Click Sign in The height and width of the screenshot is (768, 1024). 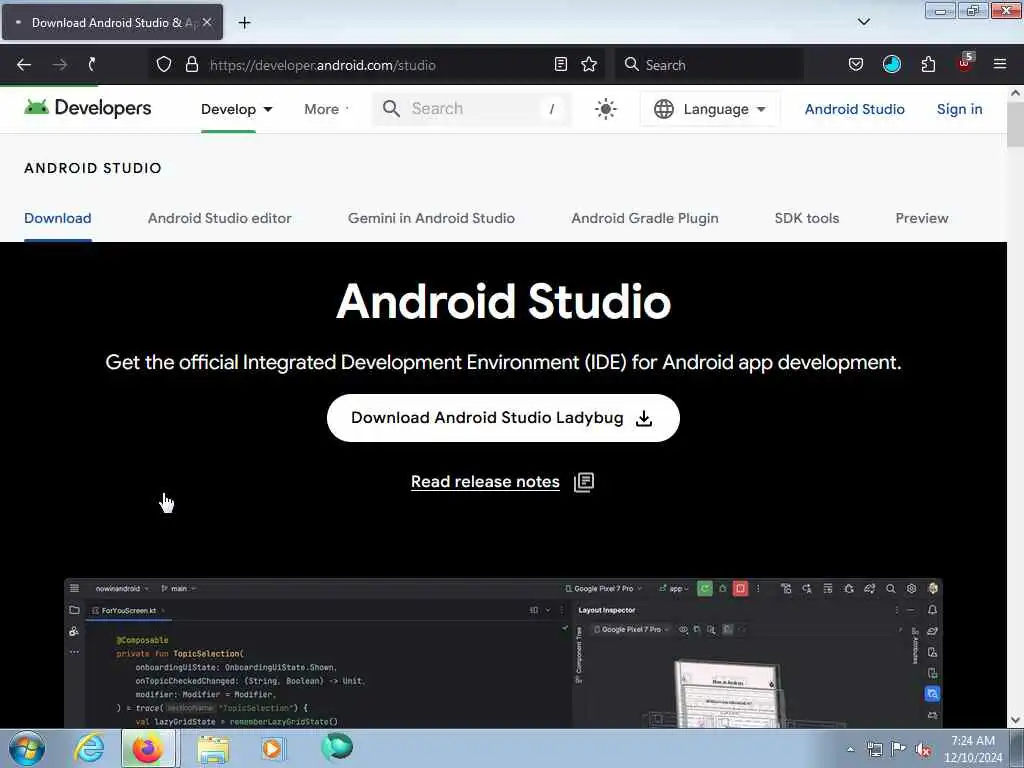pyautogui.click(x=959, y=109)
